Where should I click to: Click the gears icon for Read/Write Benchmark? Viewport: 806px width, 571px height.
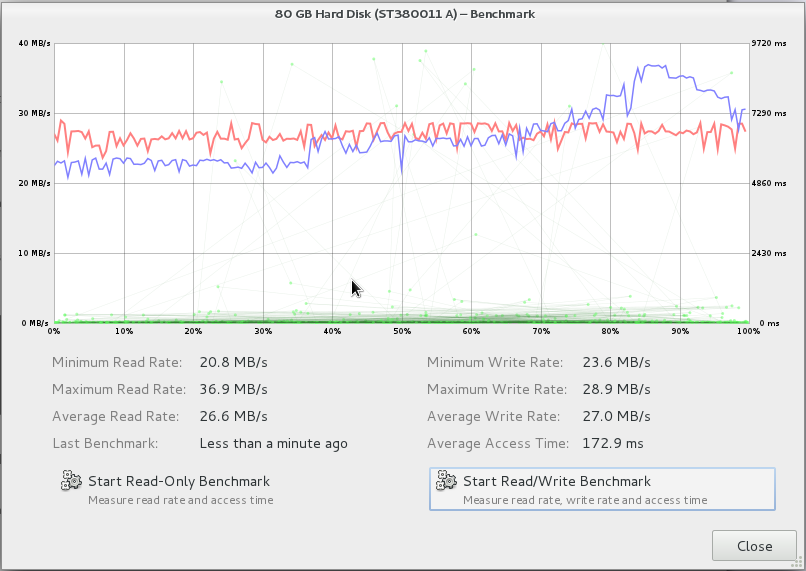pyautogui.click(x=446, y=480)
